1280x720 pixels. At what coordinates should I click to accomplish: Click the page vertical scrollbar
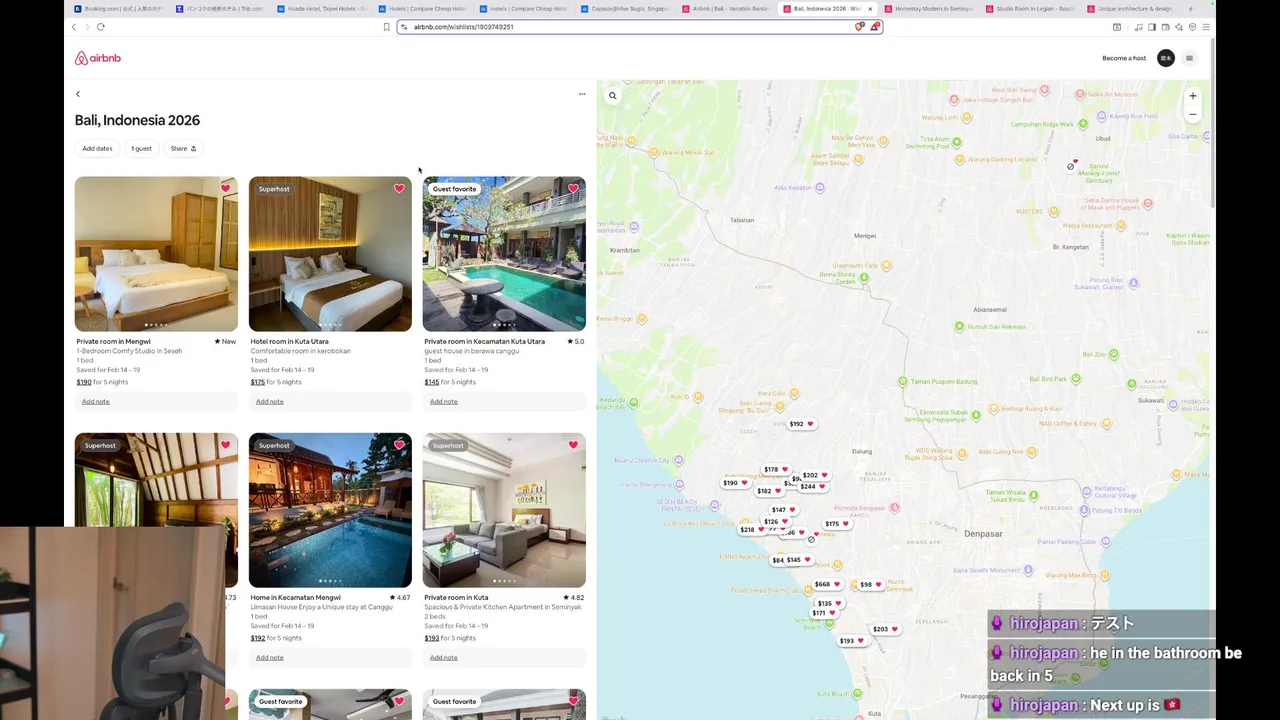tap(1214, 125)
